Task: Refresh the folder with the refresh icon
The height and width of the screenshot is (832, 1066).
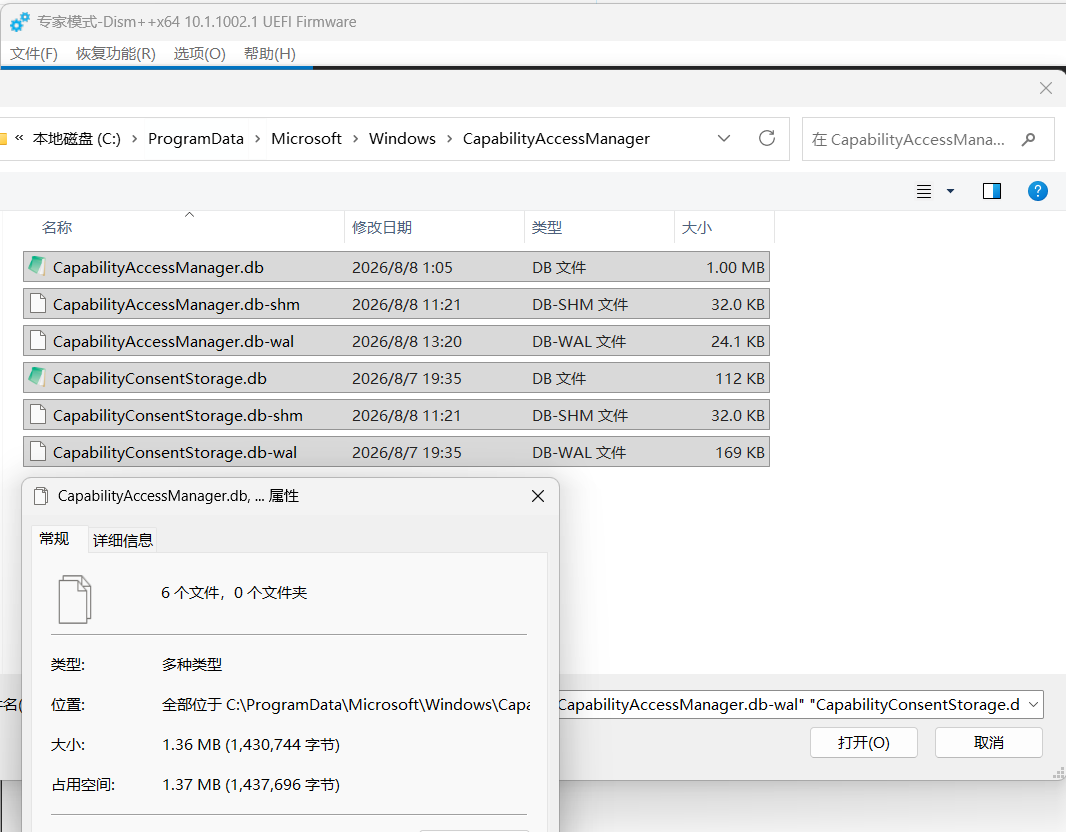Action: coord(767,138)
